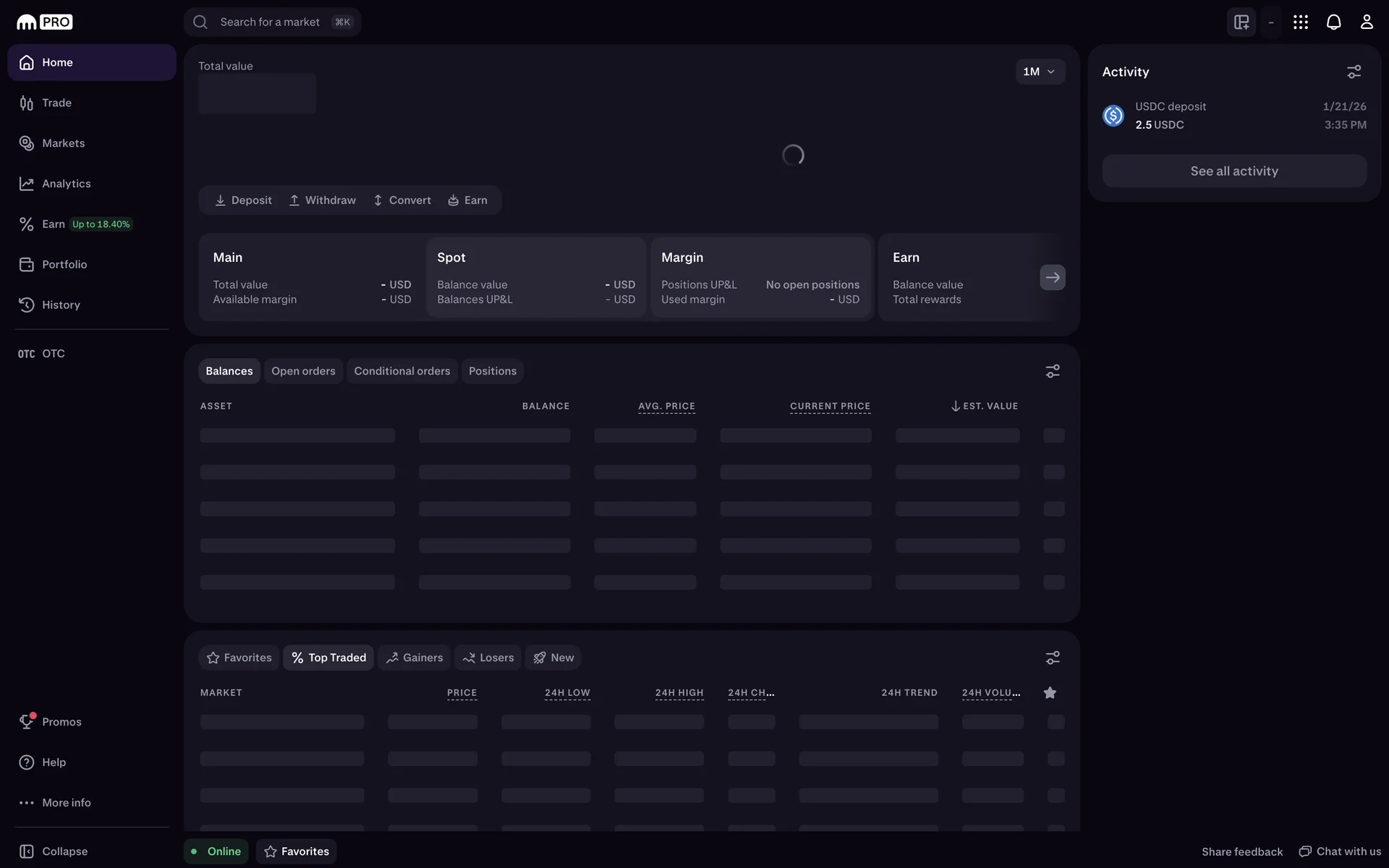Sort by Est. Value column
The height and width of the screenshot is (868, 1389).
[985, 407]
